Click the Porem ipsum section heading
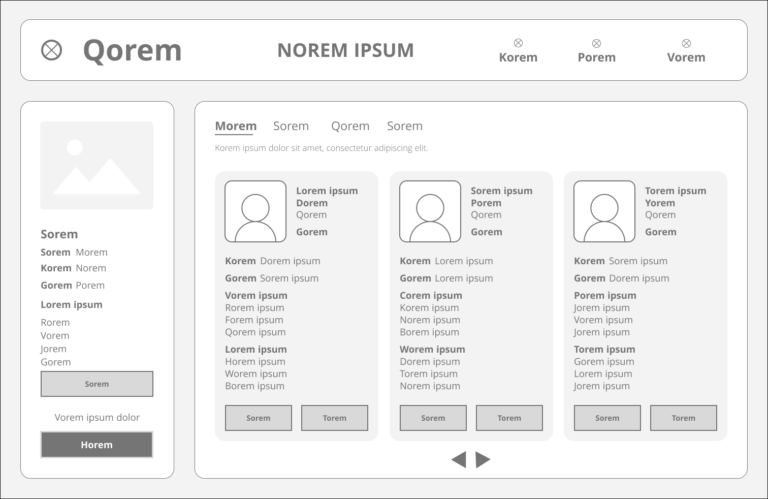Screen dimensions: 768x499 pos(605,295)
